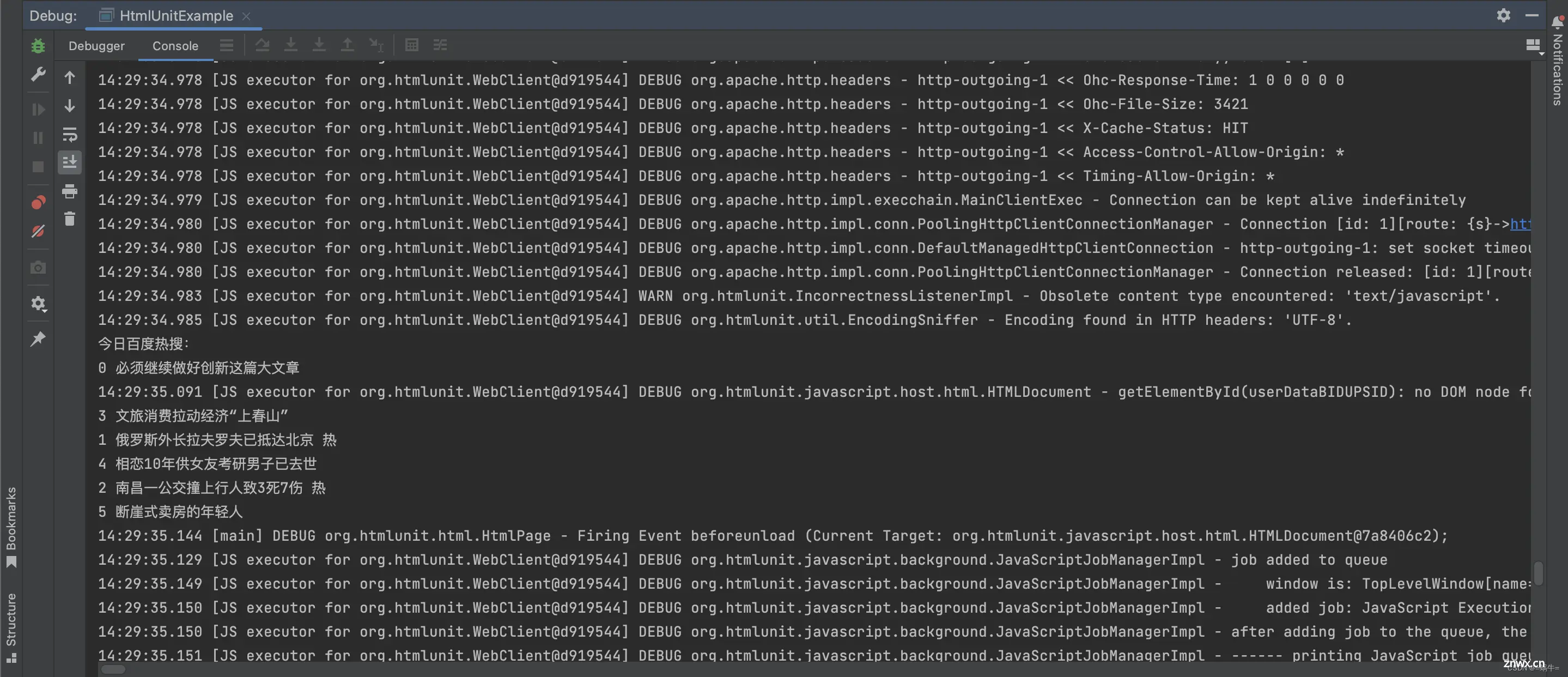Open Evaluate Expression calculator icon
The width and height of the screenshot is (1568, 677).
coord(411,45)
